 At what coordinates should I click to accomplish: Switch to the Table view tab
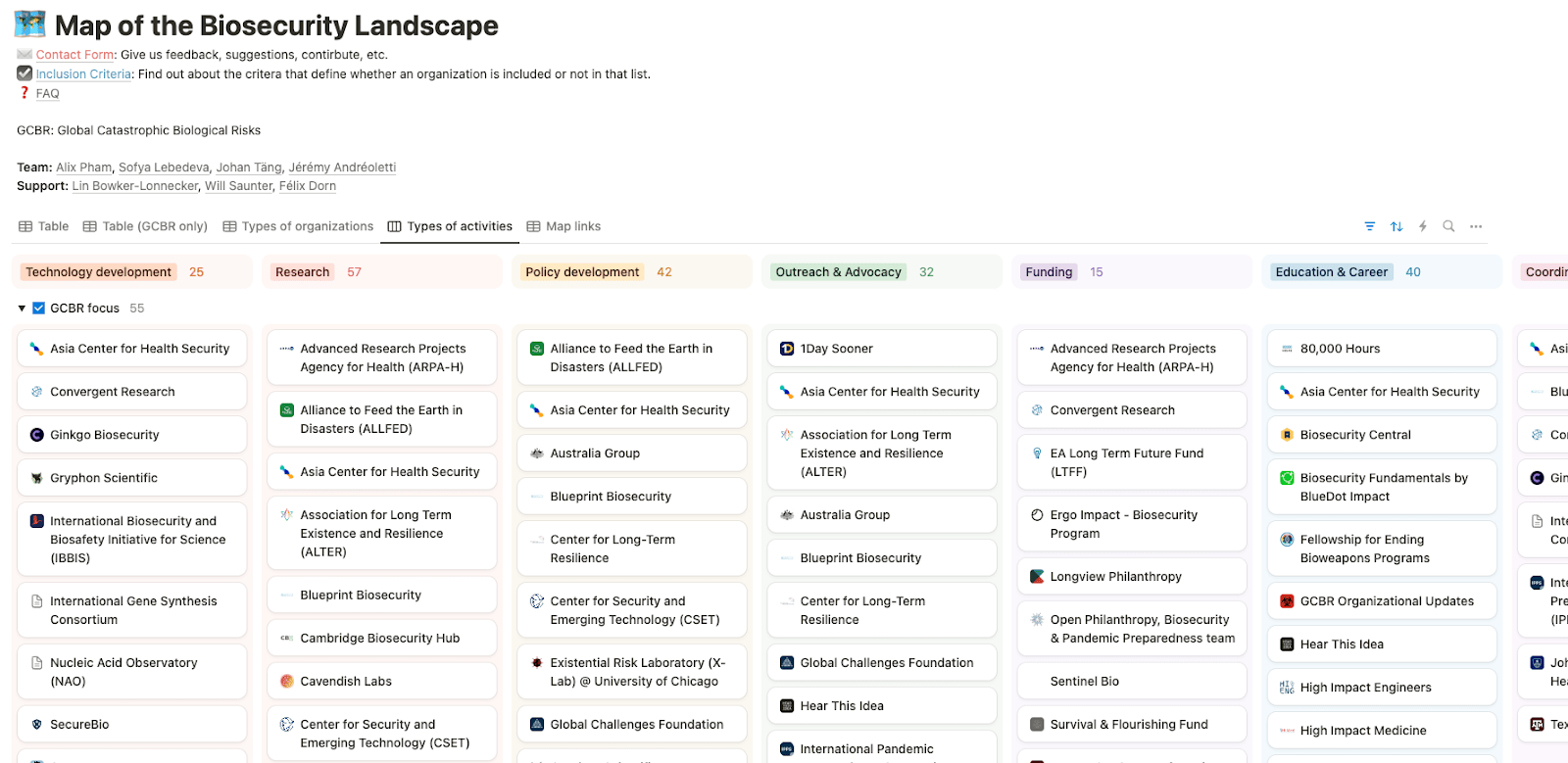pos(44,226)
